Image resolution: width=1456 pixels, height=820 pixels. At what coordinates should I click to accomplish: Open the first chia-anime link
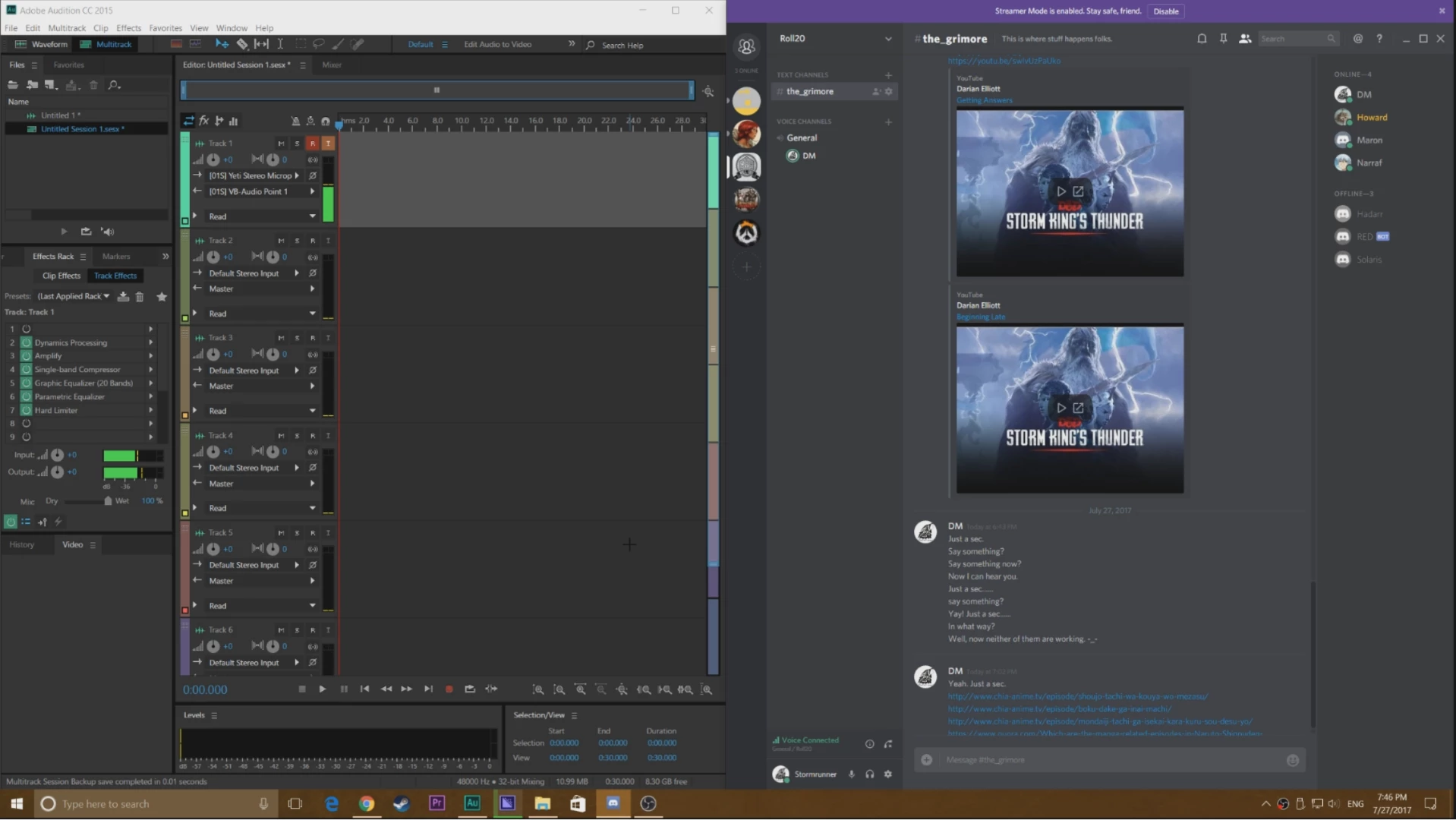[x=1078, y=697]
